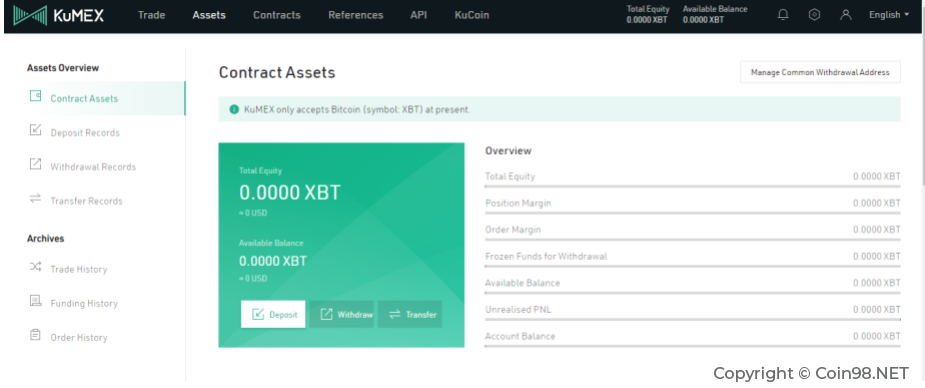Open the hexagon settings icon

pos(814,15)
